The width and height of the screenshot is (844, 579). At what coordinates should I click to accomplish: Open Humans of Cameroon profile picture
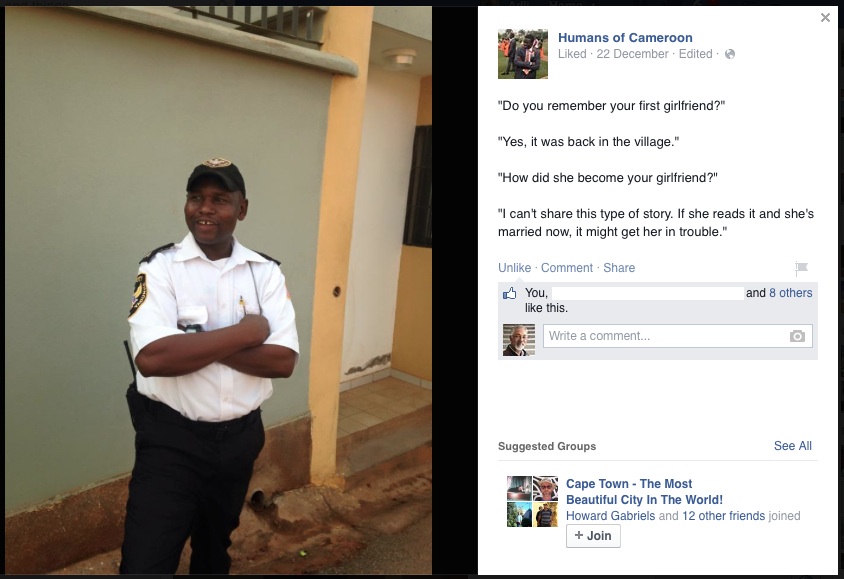point(523,54)
